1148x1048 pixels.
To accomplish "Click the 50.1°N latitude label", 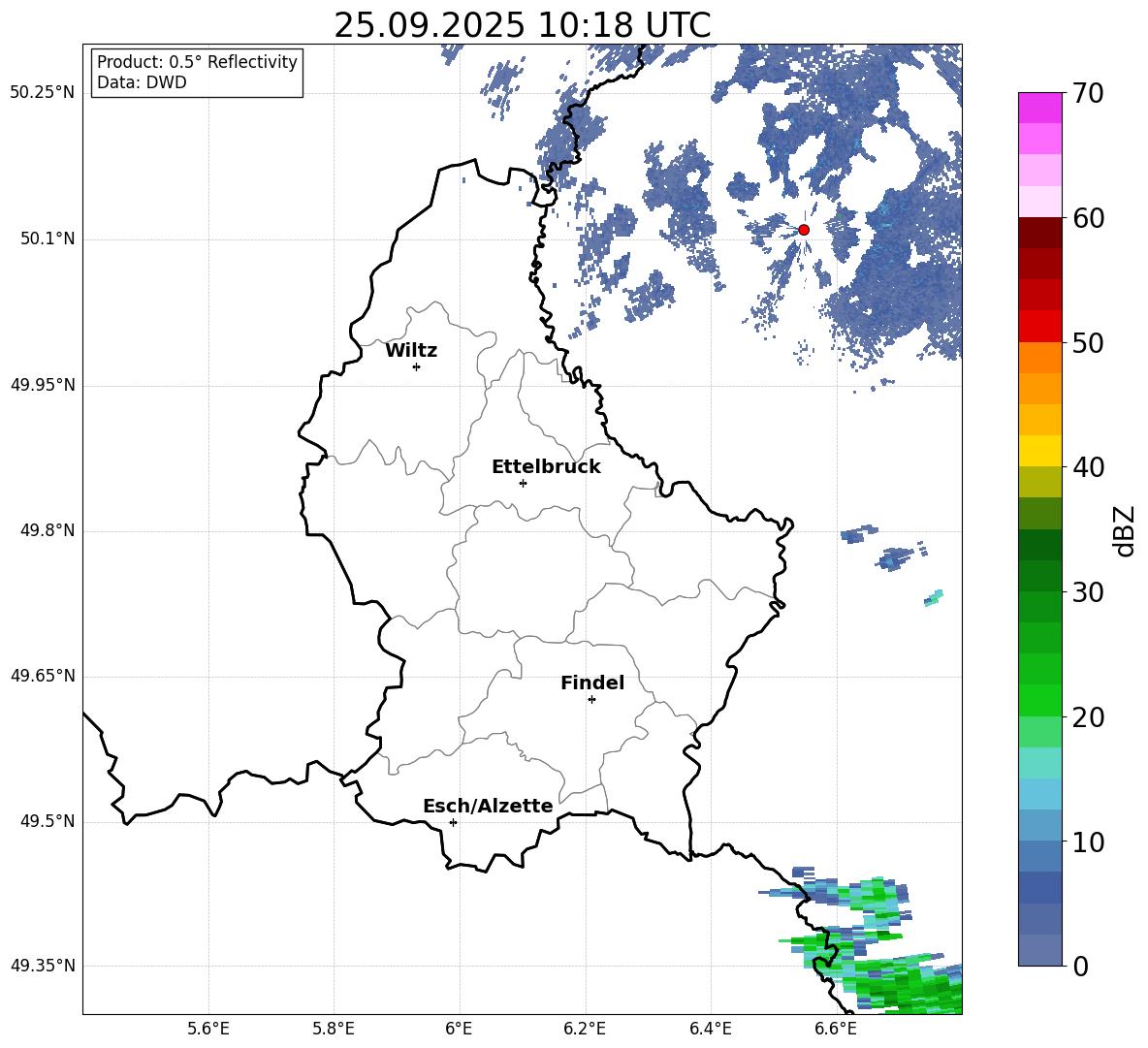I will (47, 239).
